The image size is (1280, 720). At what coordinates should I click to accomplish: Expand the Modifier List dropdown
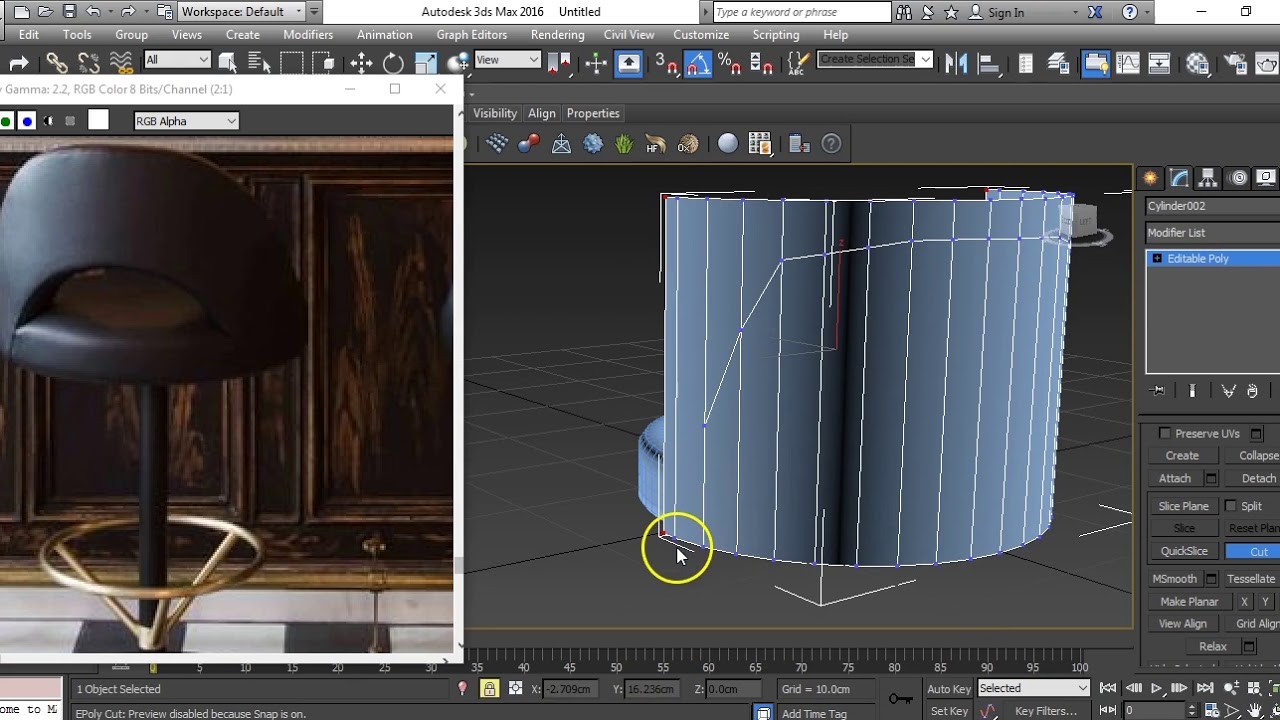[x=1213, y=233]
